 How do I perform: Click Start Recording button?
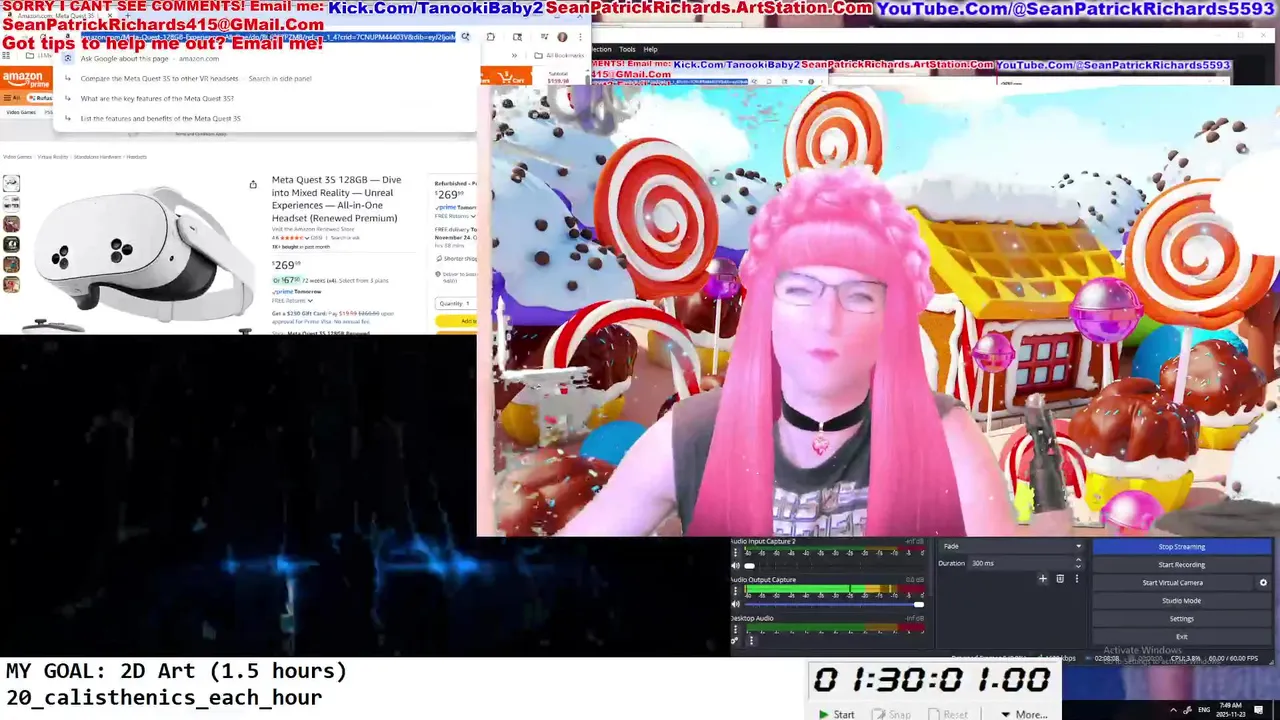[x=1181, y=565]
